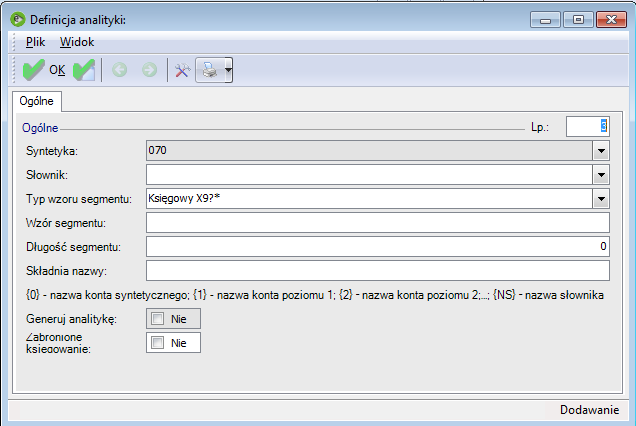Click the printer icon in the toolbar
The width and height of the screenshot is (636, 426).
coord(210,70)
